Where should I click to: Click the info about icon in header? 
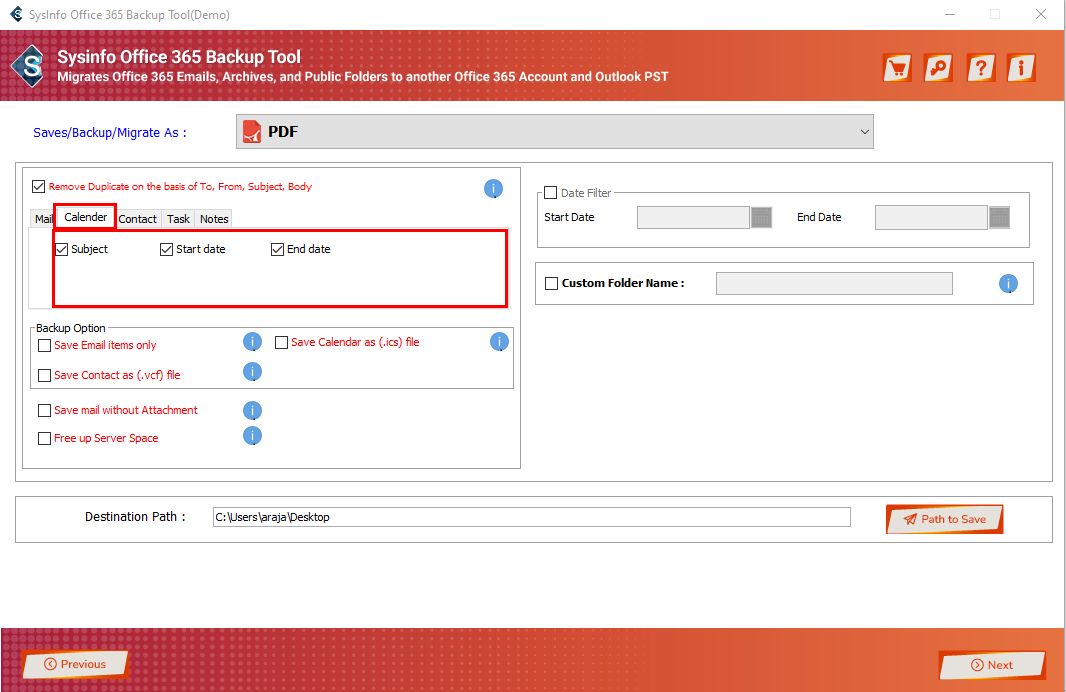[1021, 68]
